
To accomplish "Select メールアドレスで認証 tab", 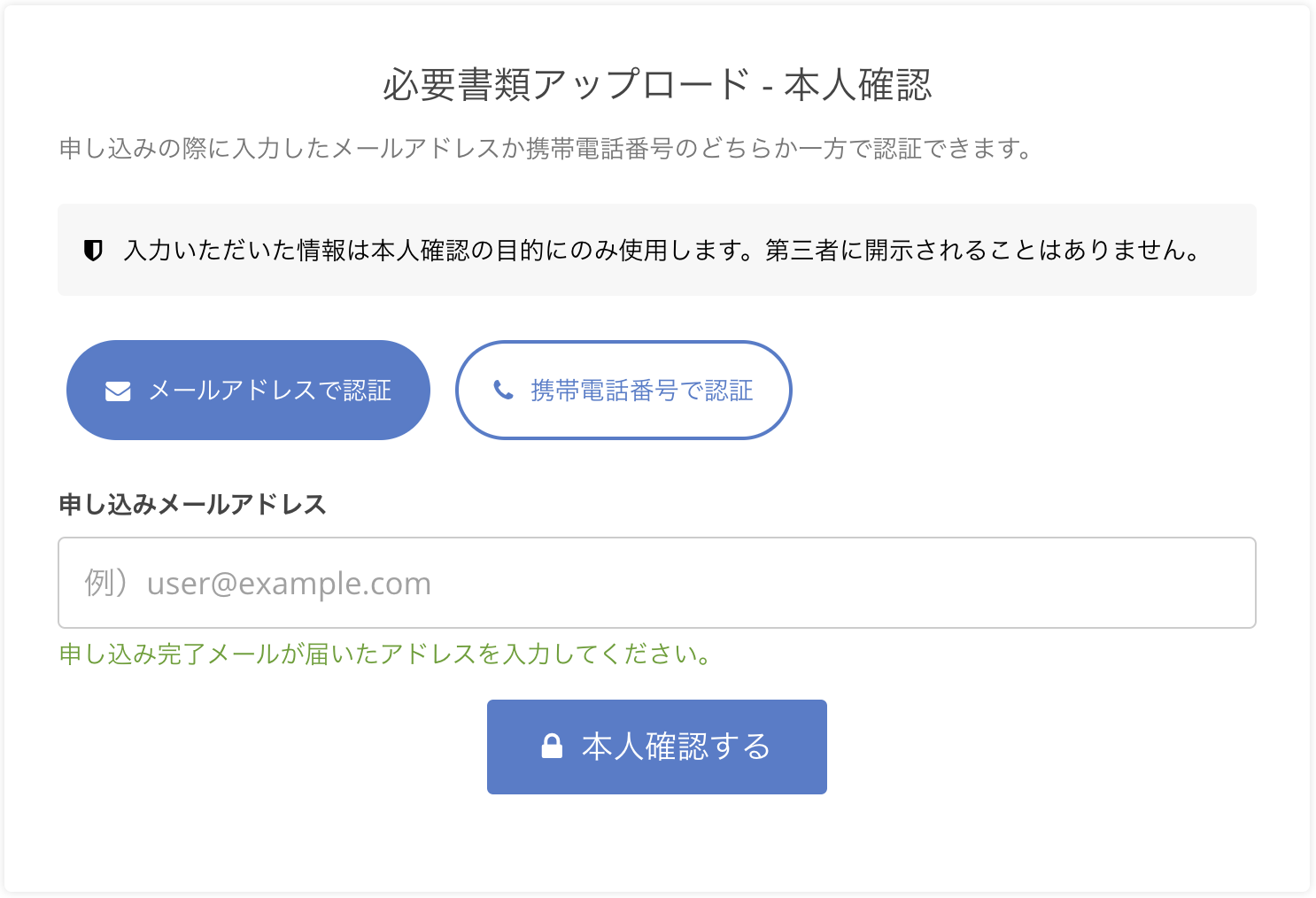I will coord(248,391).
